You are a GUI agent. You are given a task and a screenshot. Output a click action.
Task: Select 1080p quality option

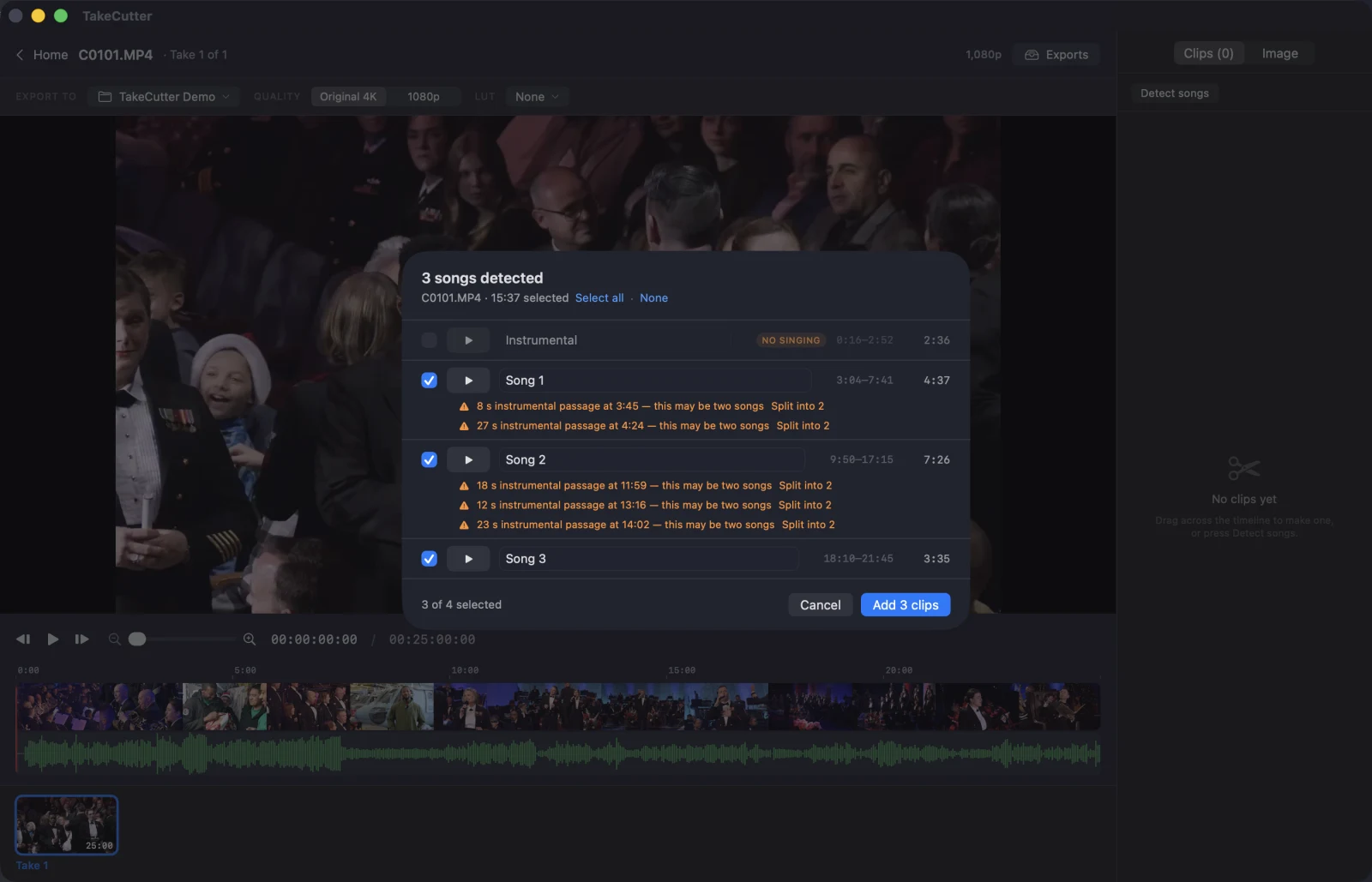click(x=424, y=97)
